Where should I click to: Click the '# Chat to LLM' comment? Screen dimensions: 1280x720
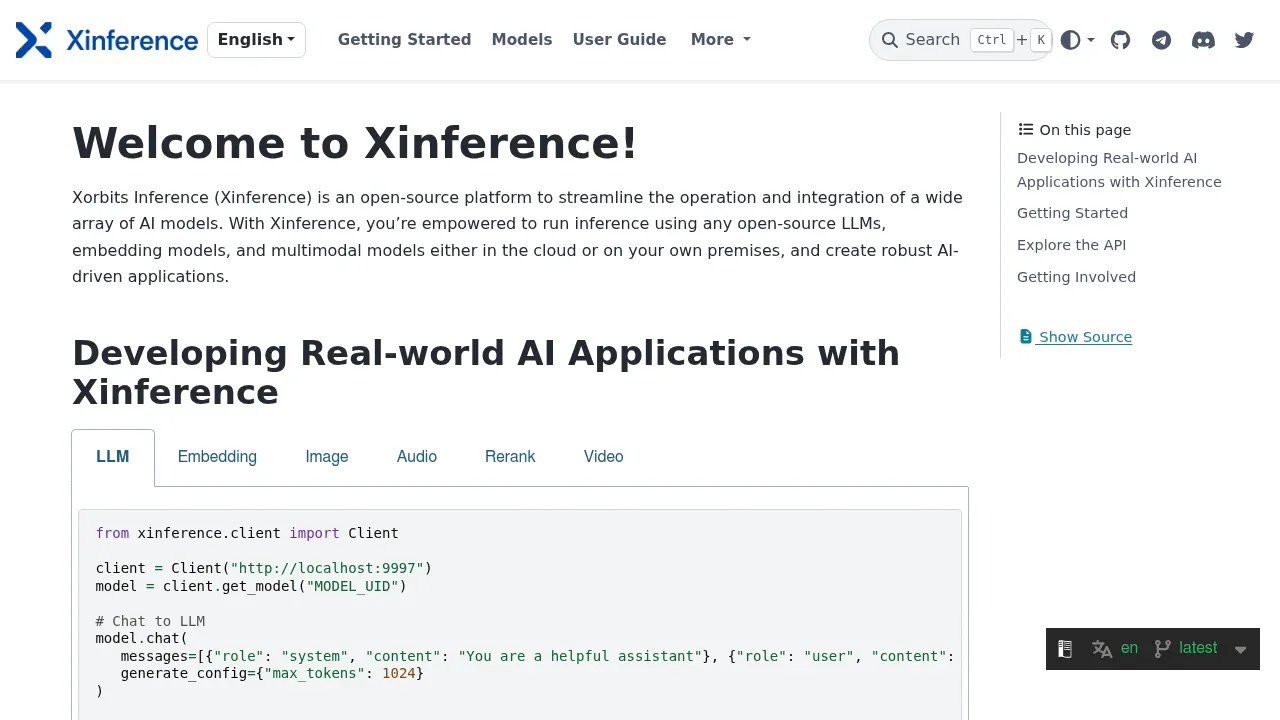tap(150, 621)
